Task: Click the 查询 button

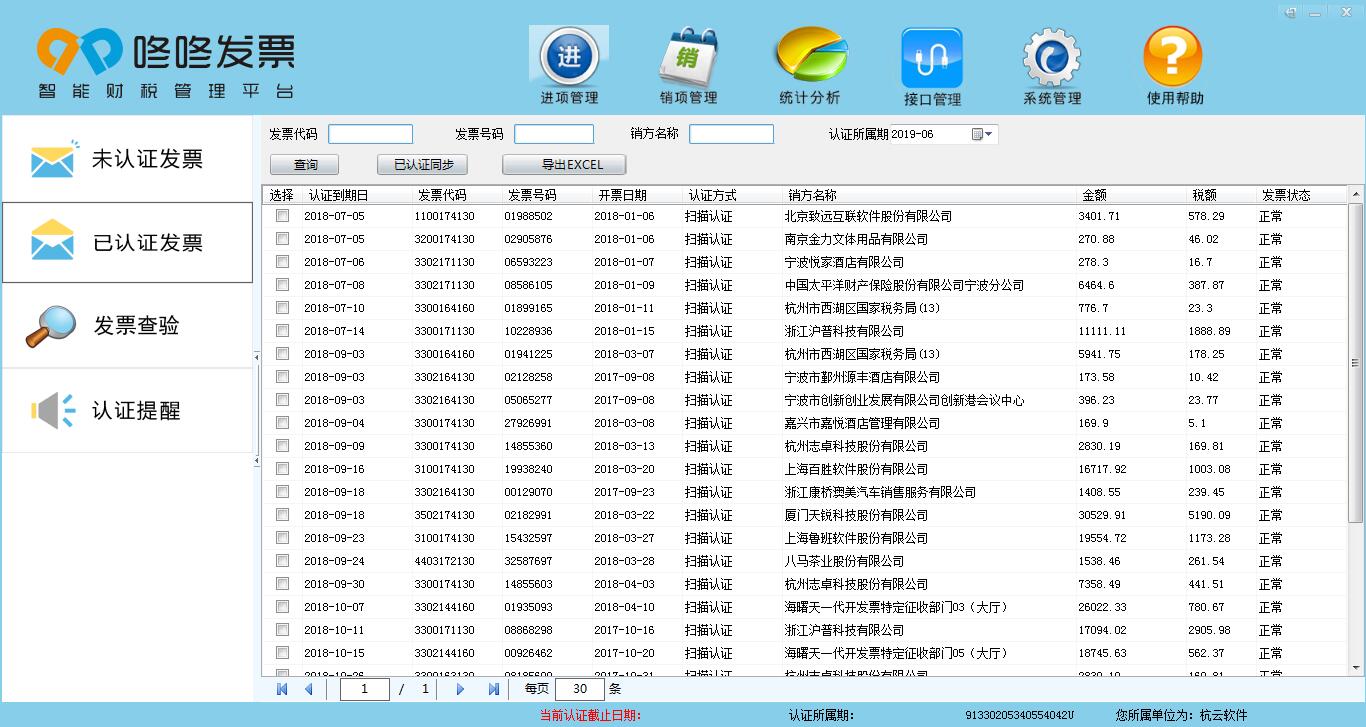Action: pyautogui.click(x=305, y=165)
